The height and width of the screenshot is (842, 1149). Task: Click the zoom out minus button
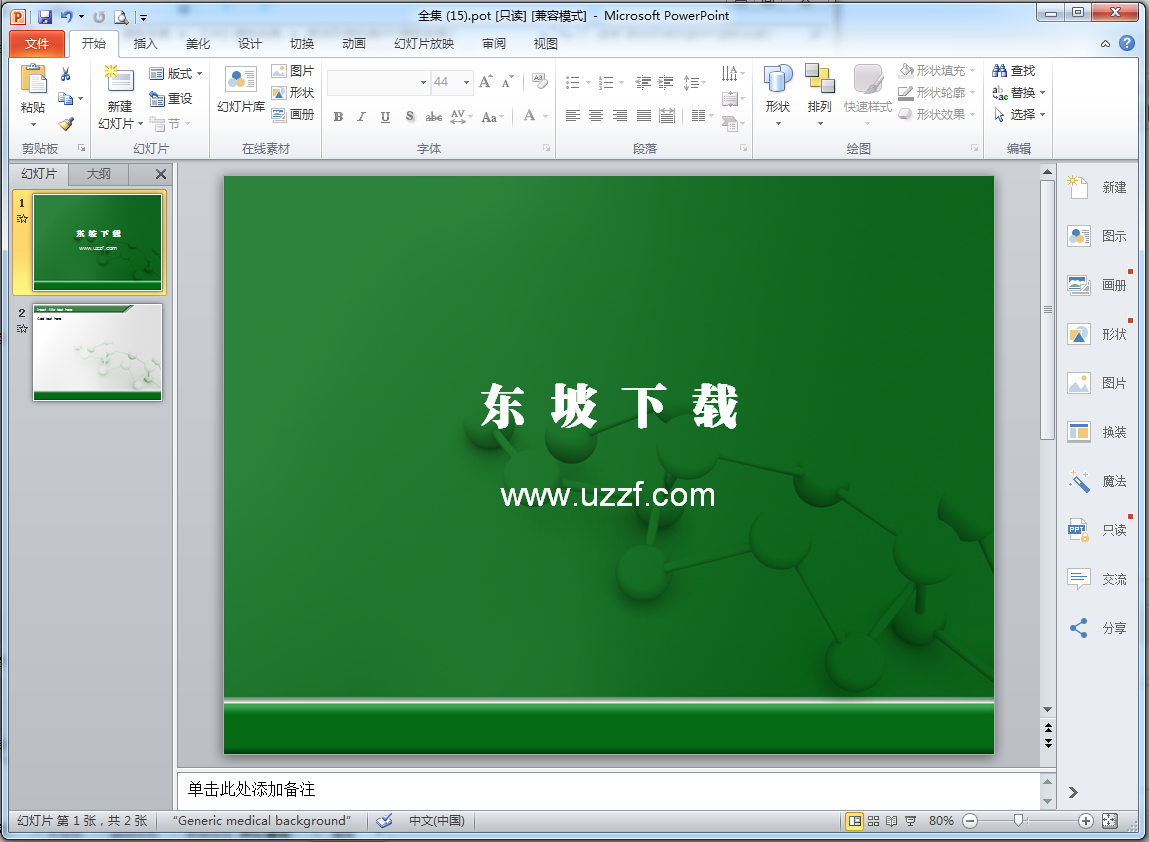pyautogui.click(x=970, y=821)
